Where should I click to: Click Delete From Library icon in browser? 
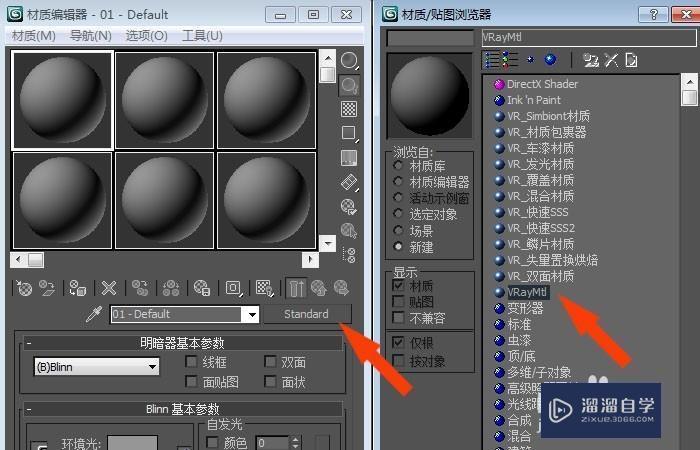pos(611,60)
